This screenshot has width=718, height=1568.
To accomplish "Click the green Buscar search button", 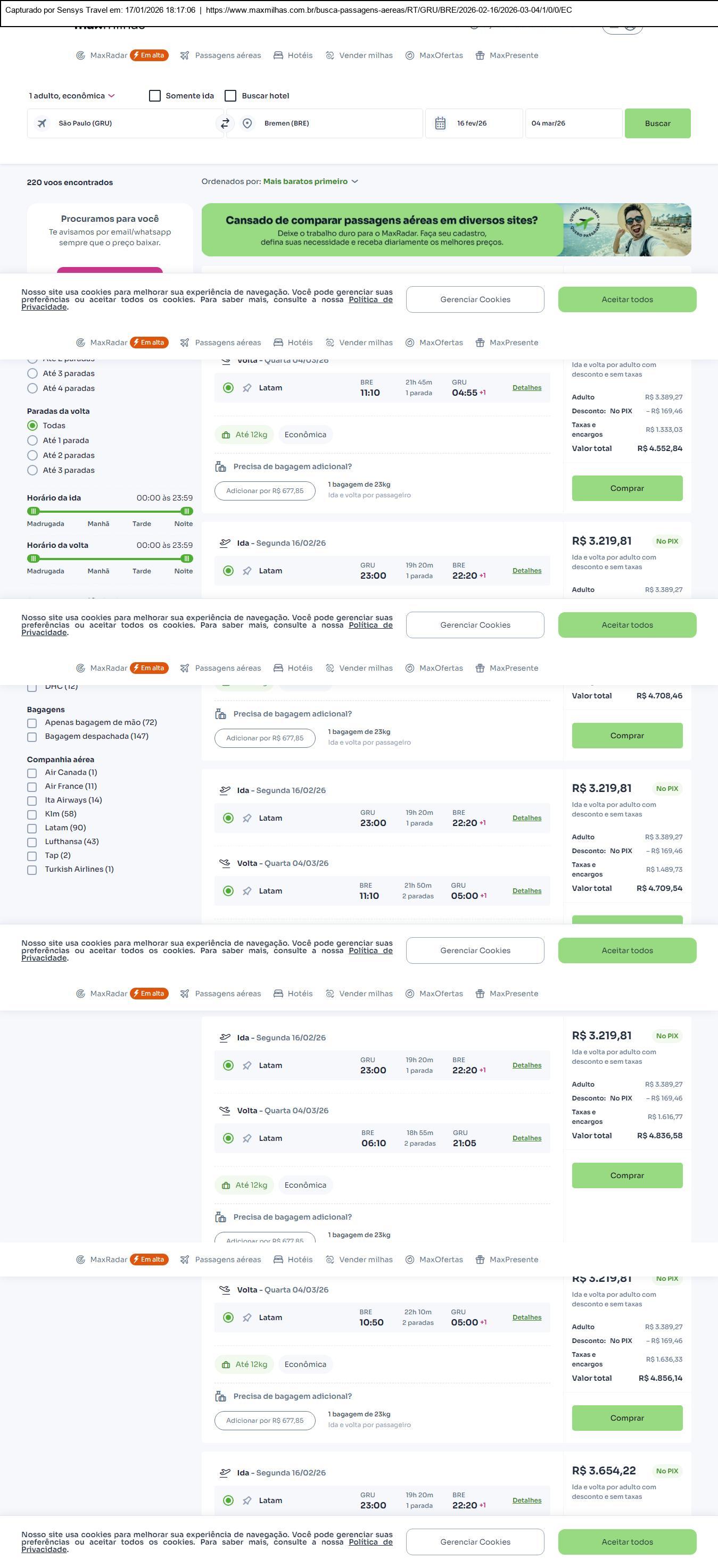I will pos(657,123).
